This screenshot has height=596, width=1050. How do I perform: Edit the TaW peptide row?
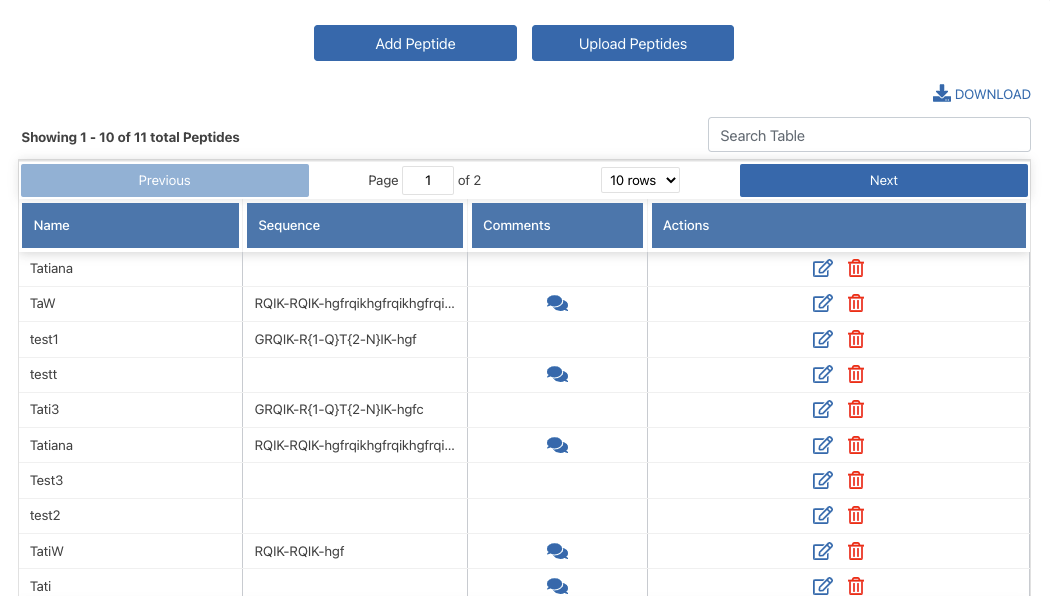pyautogui.click(x=822, y=303)
